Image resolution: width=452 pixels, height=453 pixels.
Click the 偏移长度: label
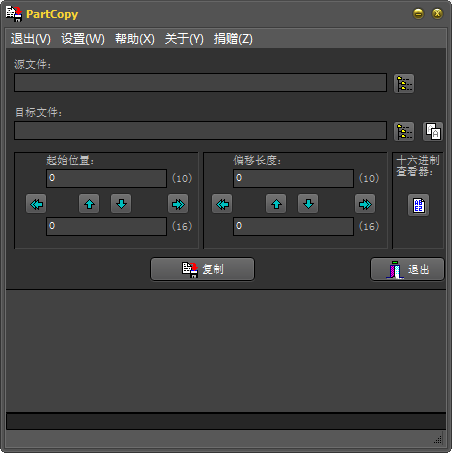point(257,161)
